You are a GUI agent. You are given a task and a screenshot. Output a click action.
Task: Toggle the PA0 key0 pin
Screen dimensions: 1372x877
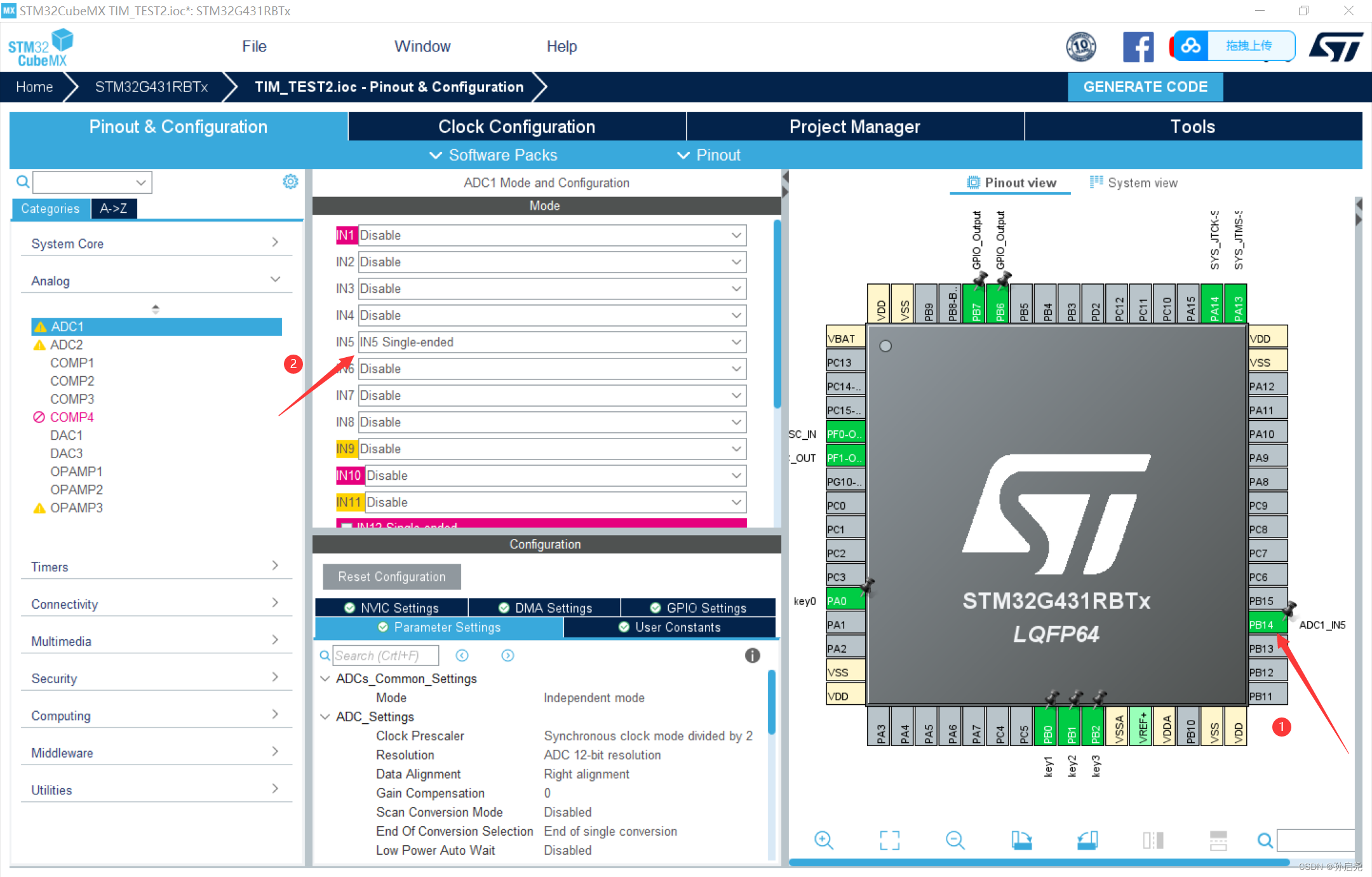click(x=844, y=601)
